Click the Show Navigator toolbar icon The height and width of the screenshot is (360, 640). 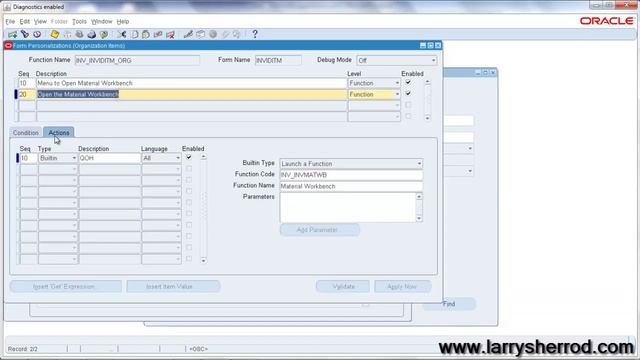(37, 34)
